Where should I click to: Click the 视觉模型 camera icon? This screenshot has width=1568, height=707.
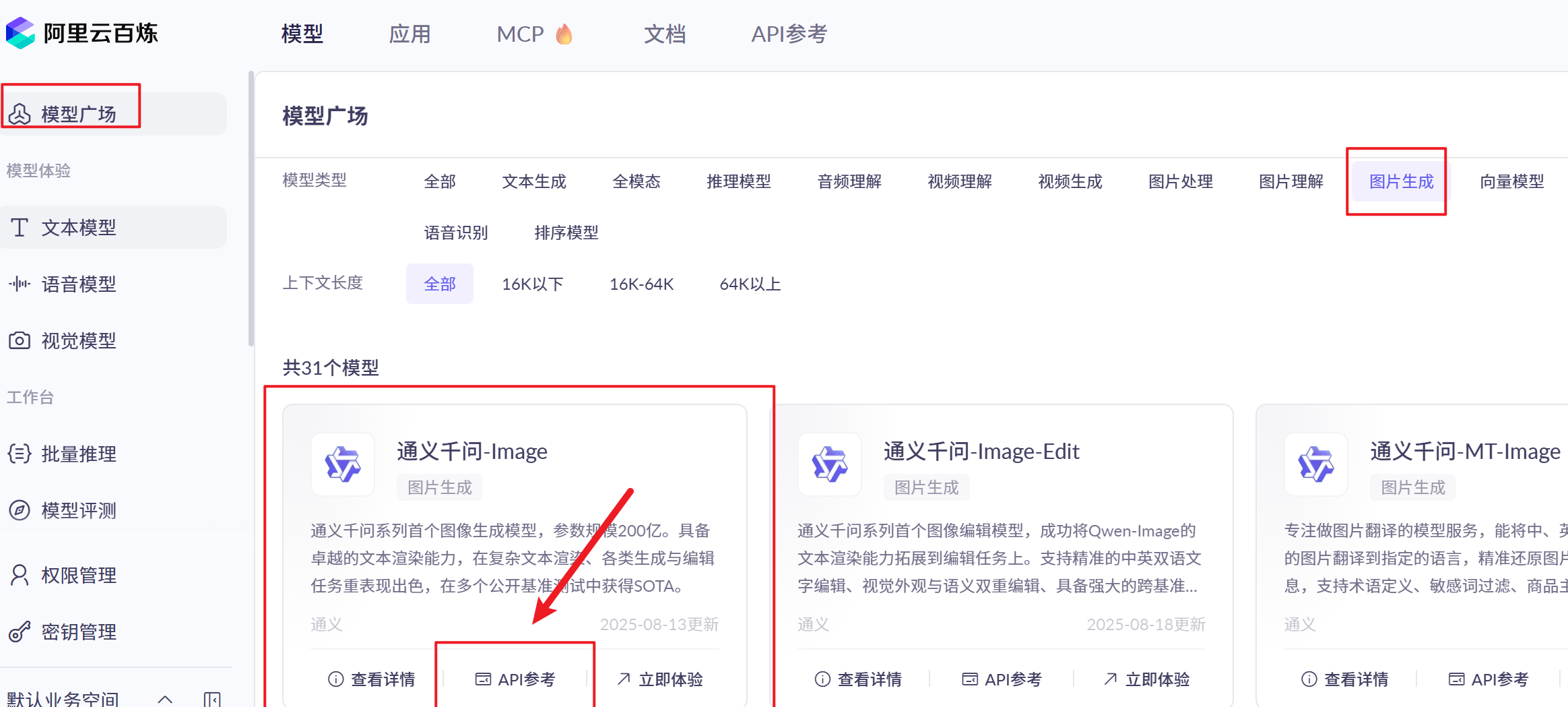click(20, 340)
